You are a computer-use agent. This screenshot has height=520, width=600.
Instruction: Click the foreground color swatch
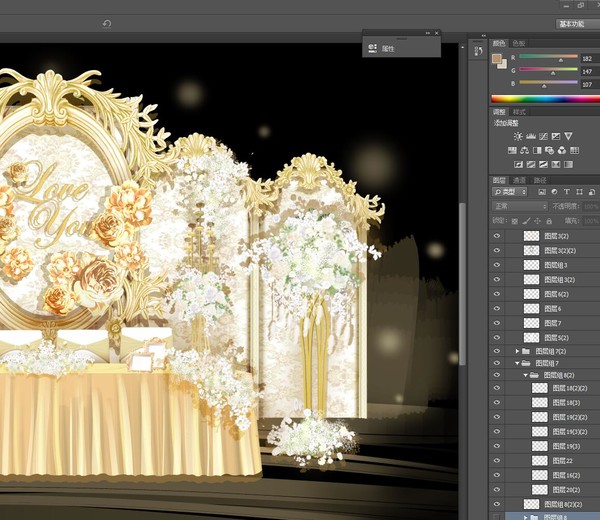click(497, 59)
